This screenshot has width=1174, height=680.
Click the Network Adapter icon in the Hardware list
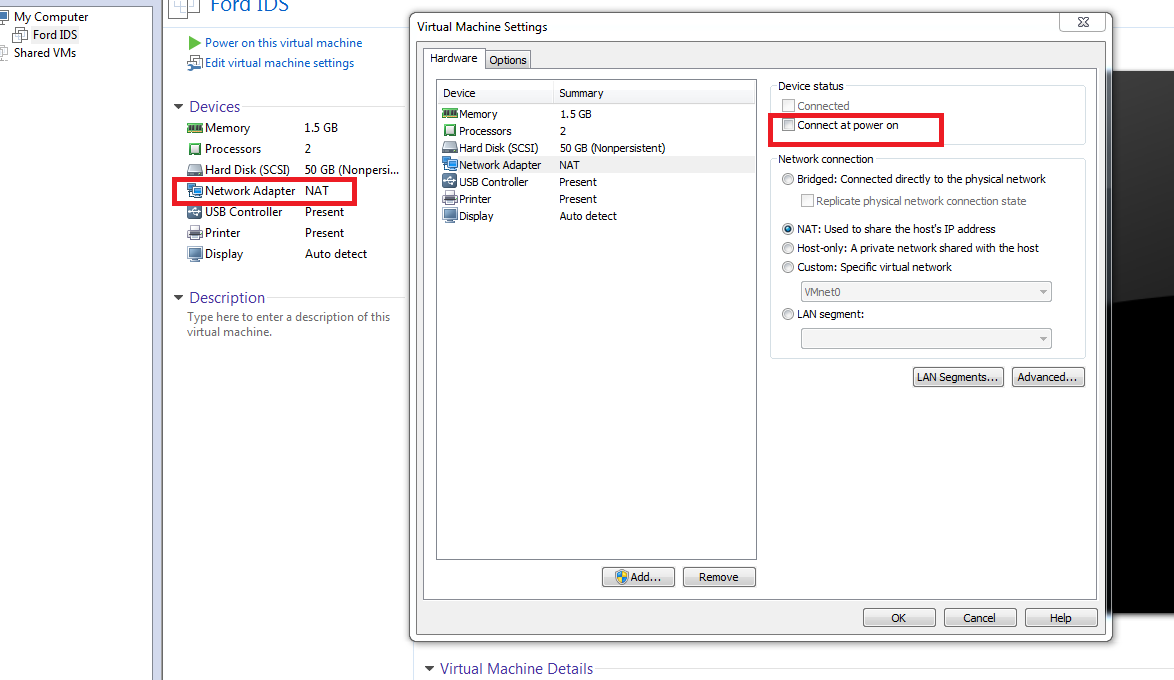[x=449, y=164]
